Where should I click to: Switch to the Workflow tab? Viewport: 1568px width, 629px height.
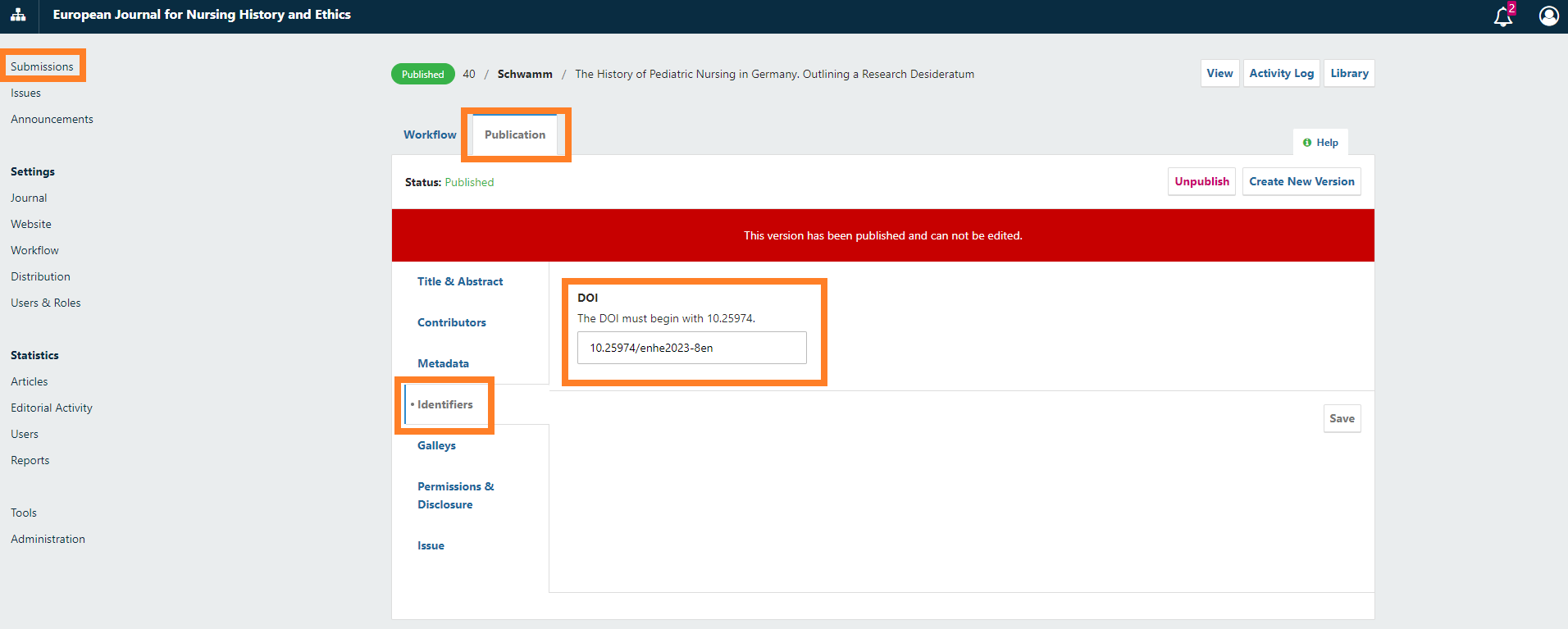(430, 134)
